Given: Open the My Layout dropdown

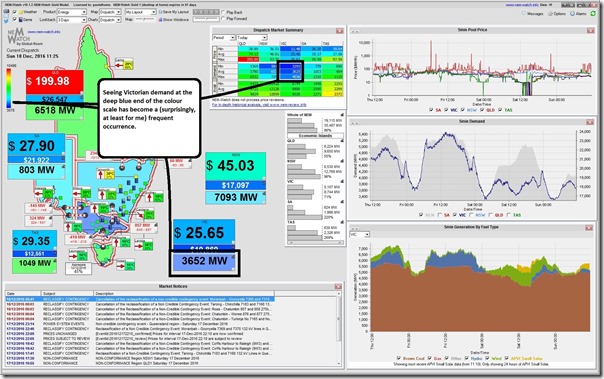Looking at the screenshot, I should (x=140, y=12).
